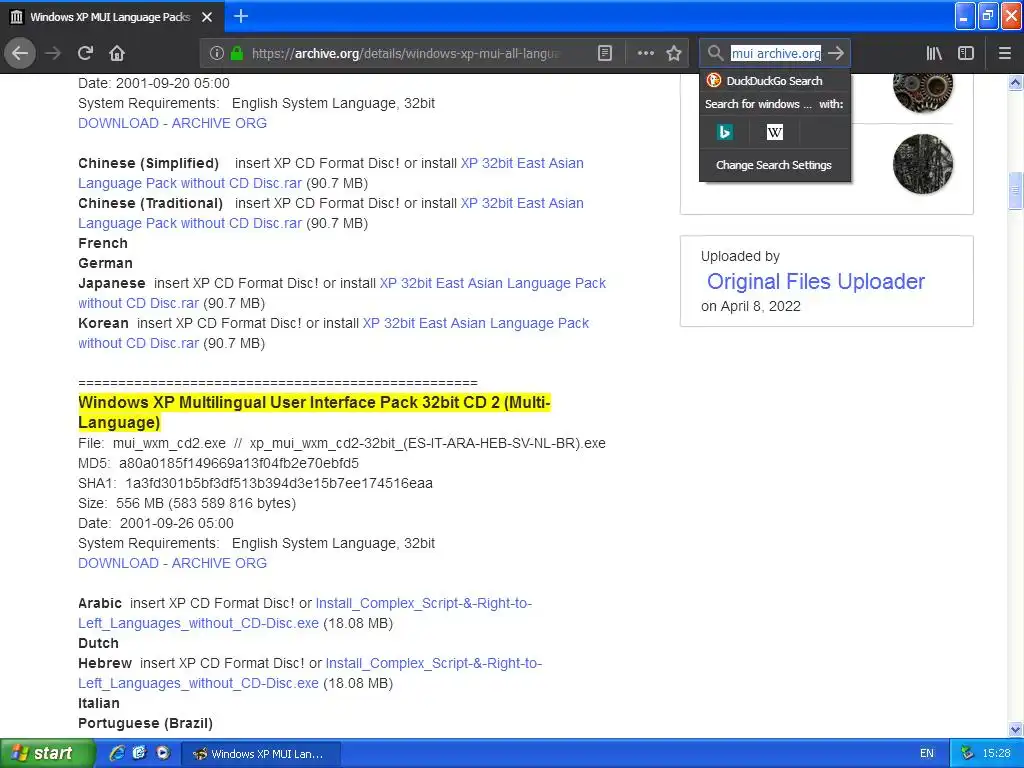Open page actions three-dot menu

[x=645, y=54]
